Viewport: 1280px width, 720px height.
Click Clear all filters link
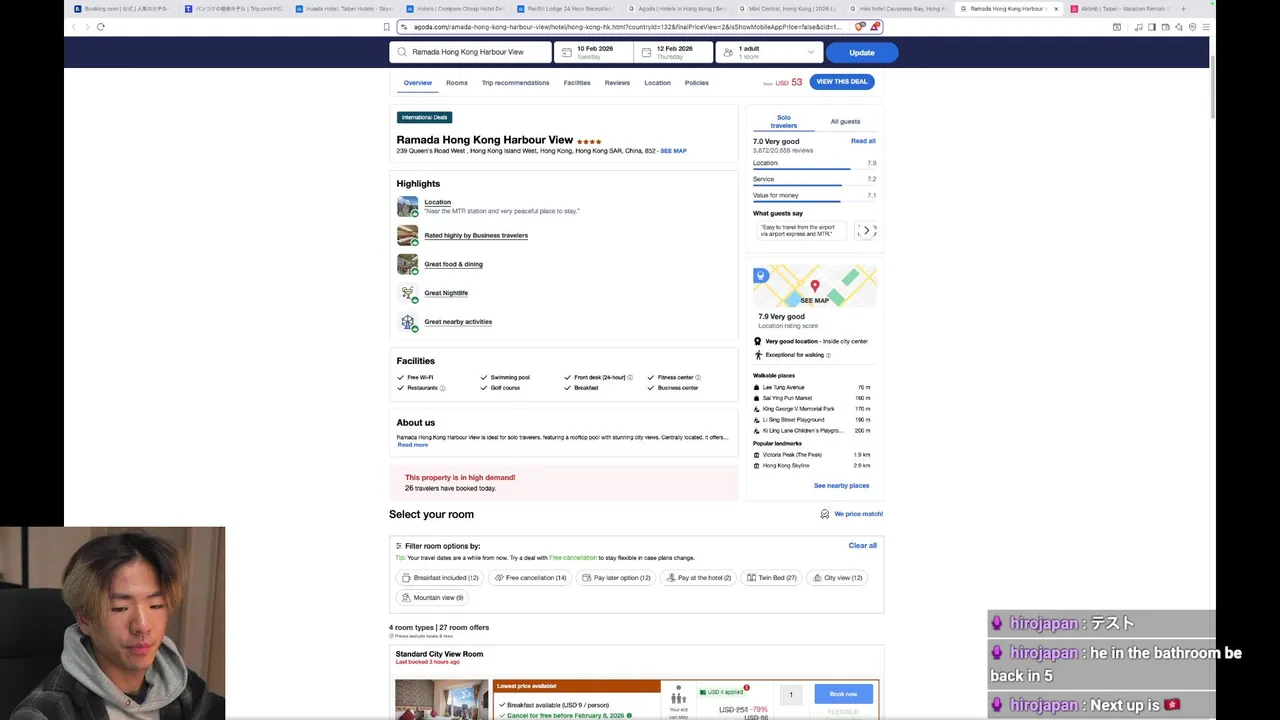[x=862, y=546]
